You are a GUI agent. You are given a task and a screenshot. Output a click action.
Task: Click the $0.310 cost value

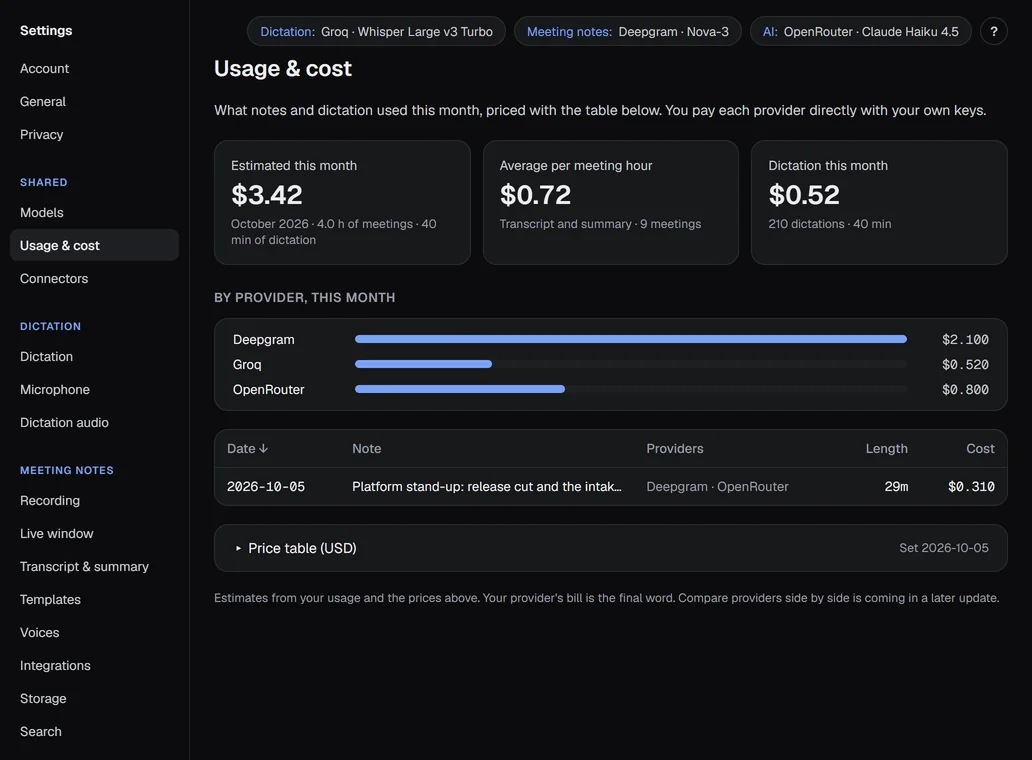[x=971, y=487]
